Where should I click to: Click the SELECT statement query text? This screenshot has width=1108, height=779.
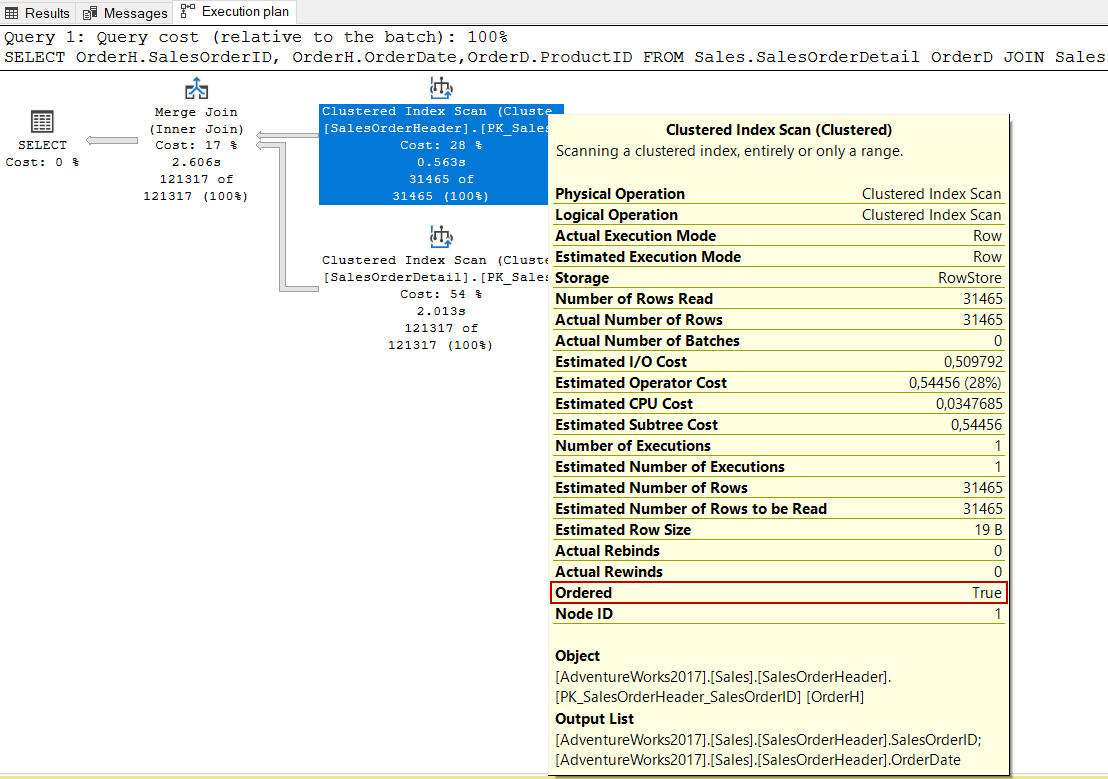(x=554, y=57)
